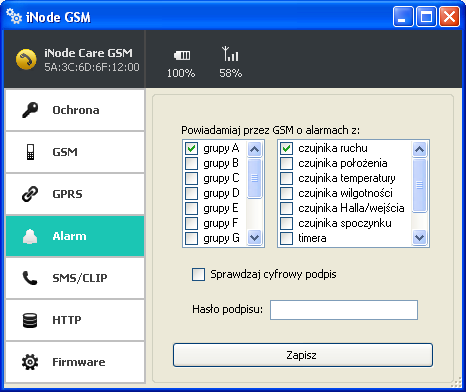
Task: Enable the grupy B checkbox
Action: point(191,163)
